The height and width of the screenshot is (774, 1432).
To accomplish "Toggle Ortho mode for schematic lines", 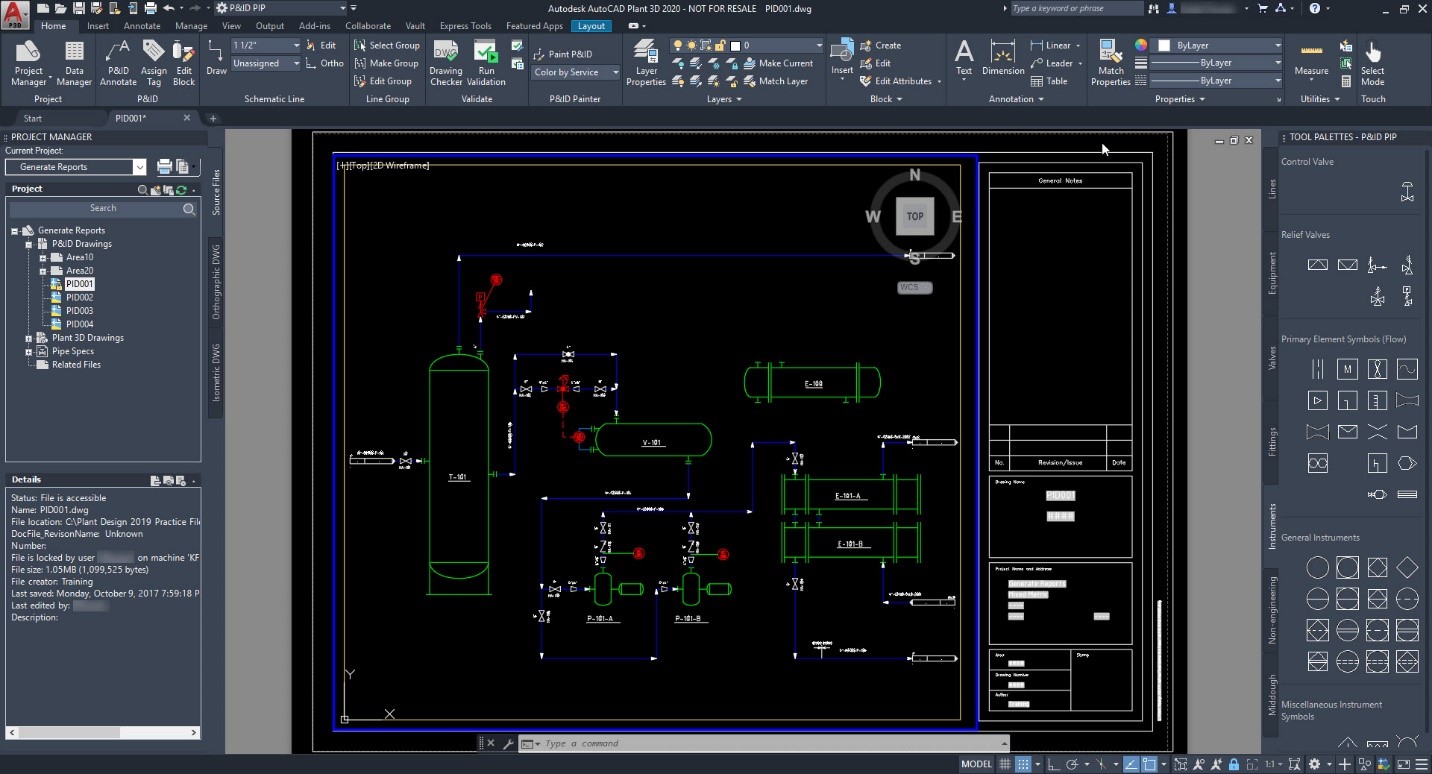I will pyautogui.click(x=324, y=63).
